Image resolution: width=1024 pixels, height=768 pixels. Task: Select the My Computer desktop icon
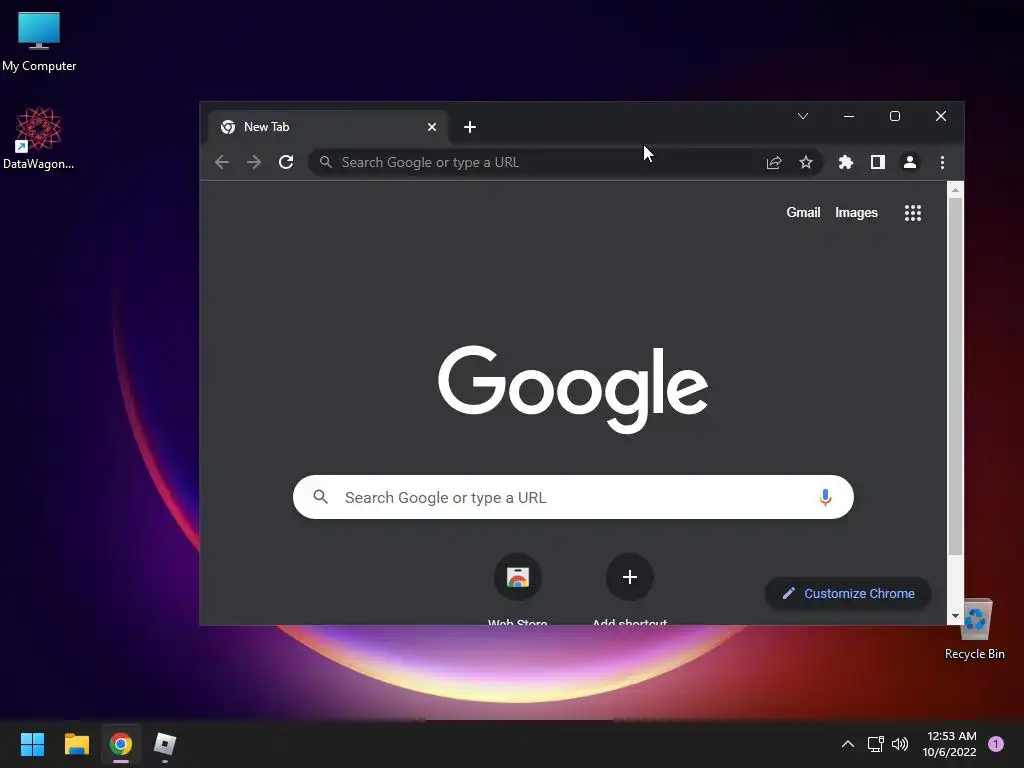pos(39,42)
